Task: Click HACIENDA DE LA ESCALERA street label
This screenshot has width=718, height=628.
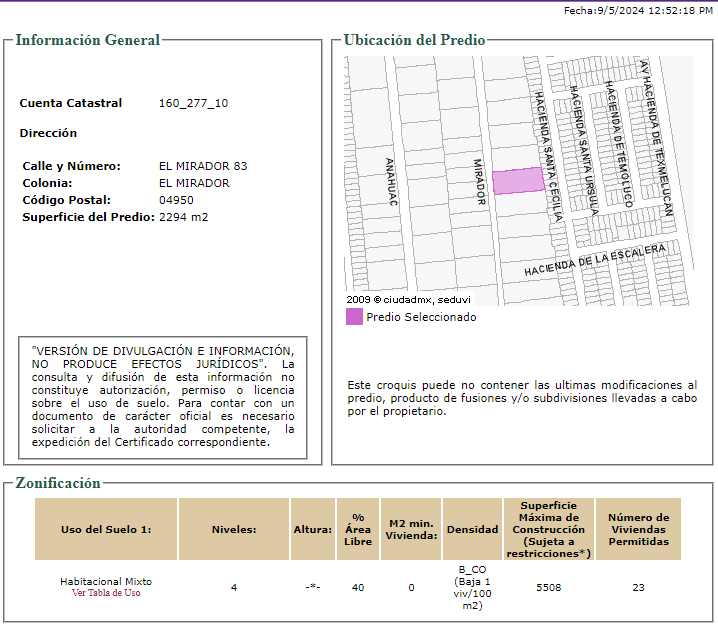Action: click(x=595, y=260)
